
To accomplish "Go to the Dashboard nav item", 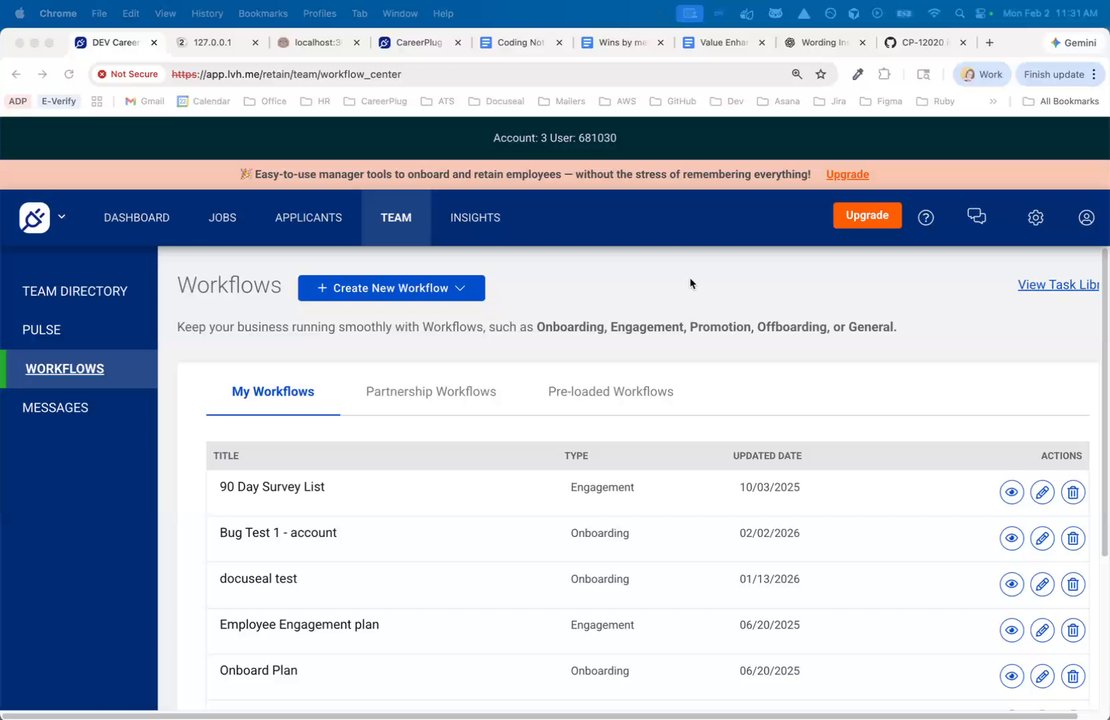I will point(137,217).
